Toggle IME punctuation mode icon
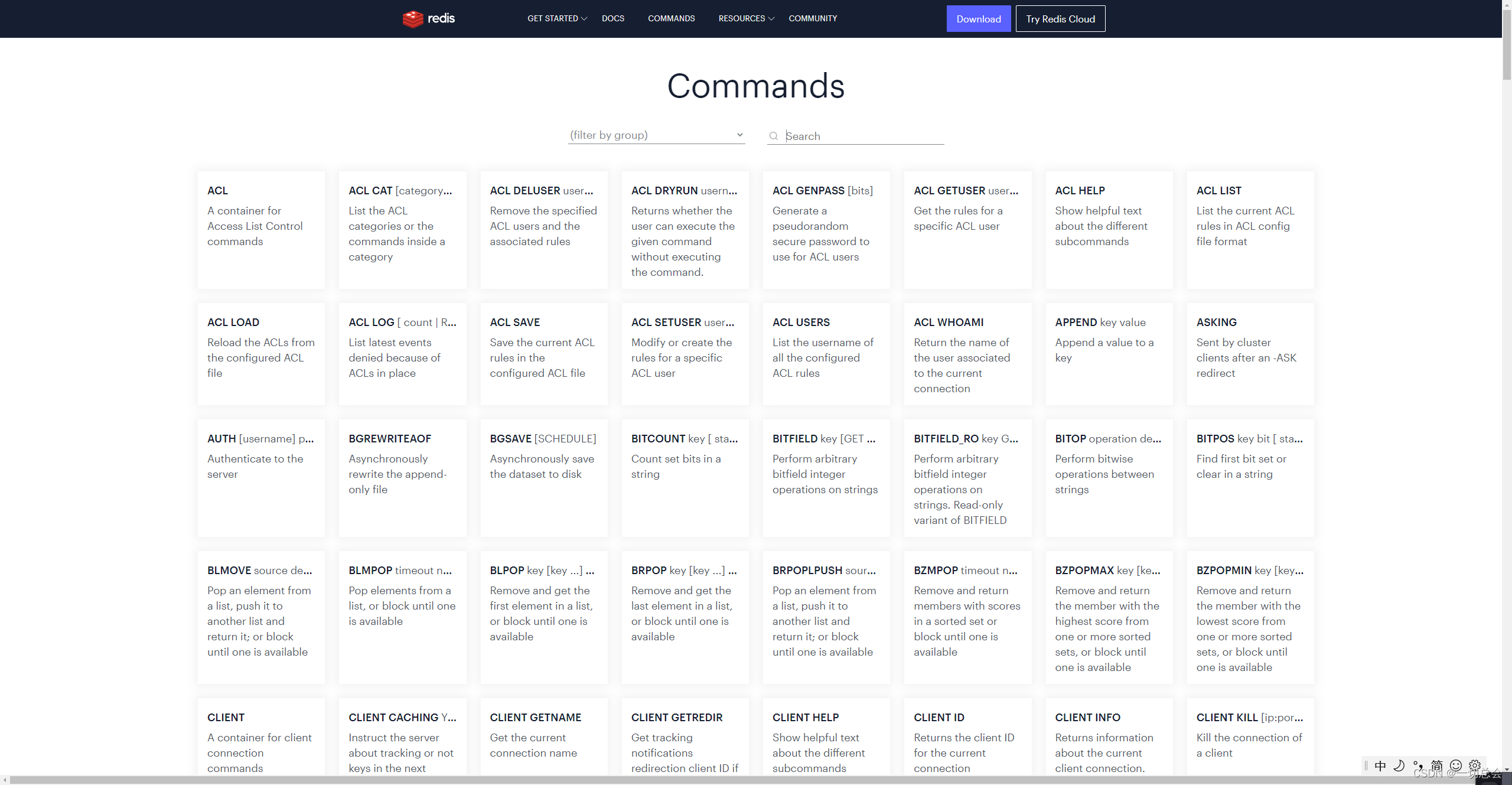The height and width of the screenshot is (785, 1512). click(x=1417, y=766)
